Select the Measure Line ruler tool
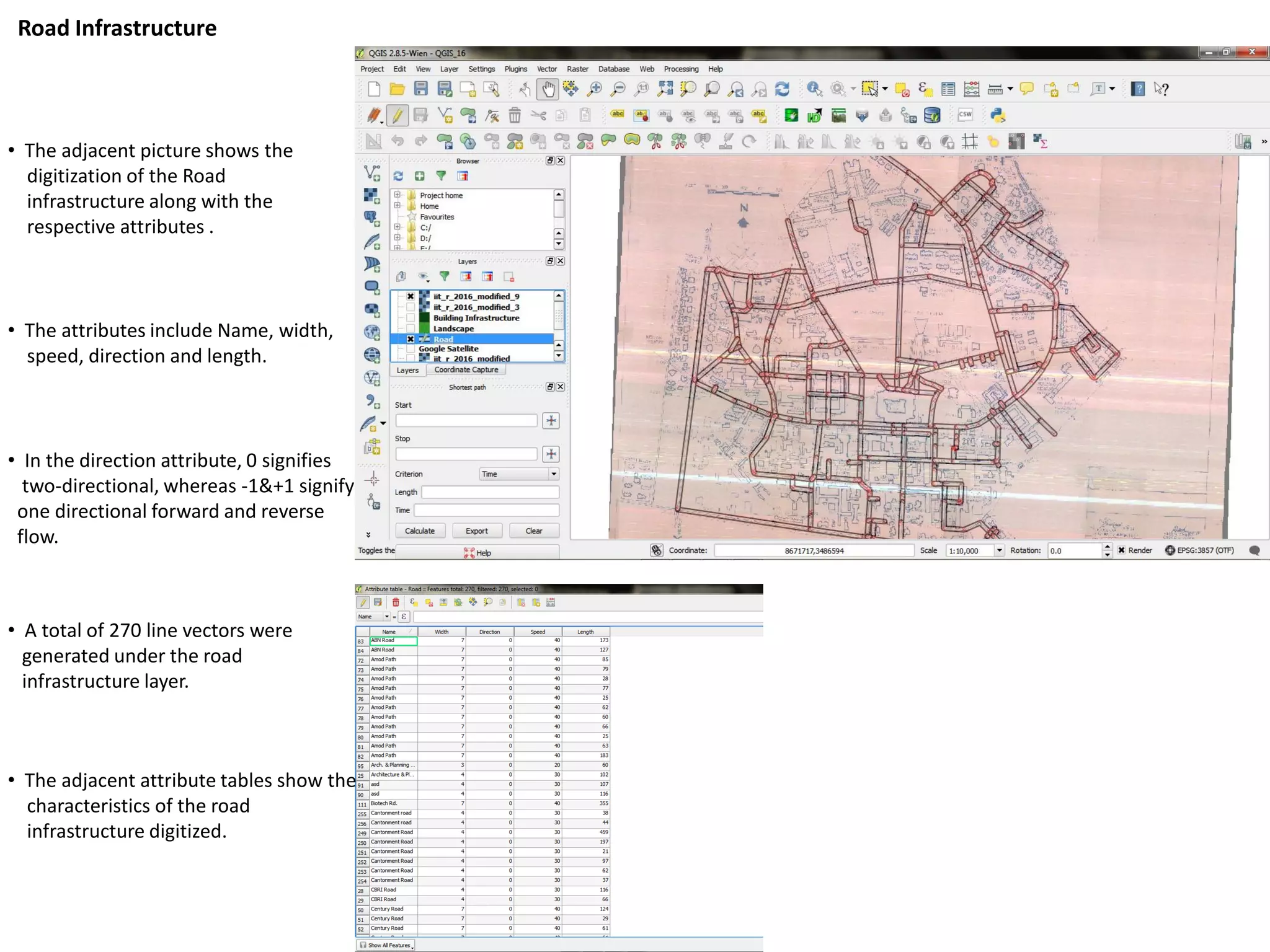The width and height of the screenshot is (1270, 952). [995, 89]
